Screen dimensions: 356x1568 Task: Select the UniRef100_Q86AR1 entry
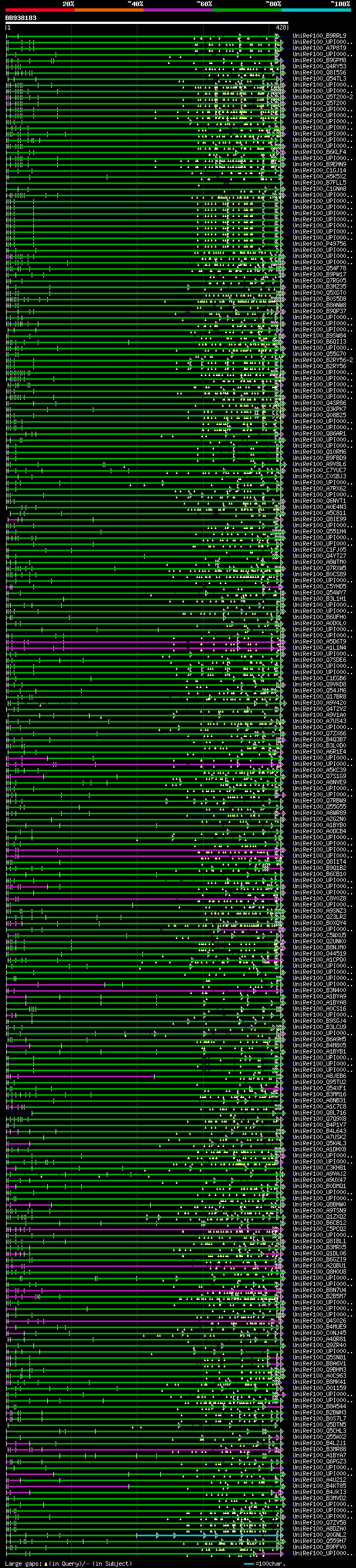tap(319, 433)
